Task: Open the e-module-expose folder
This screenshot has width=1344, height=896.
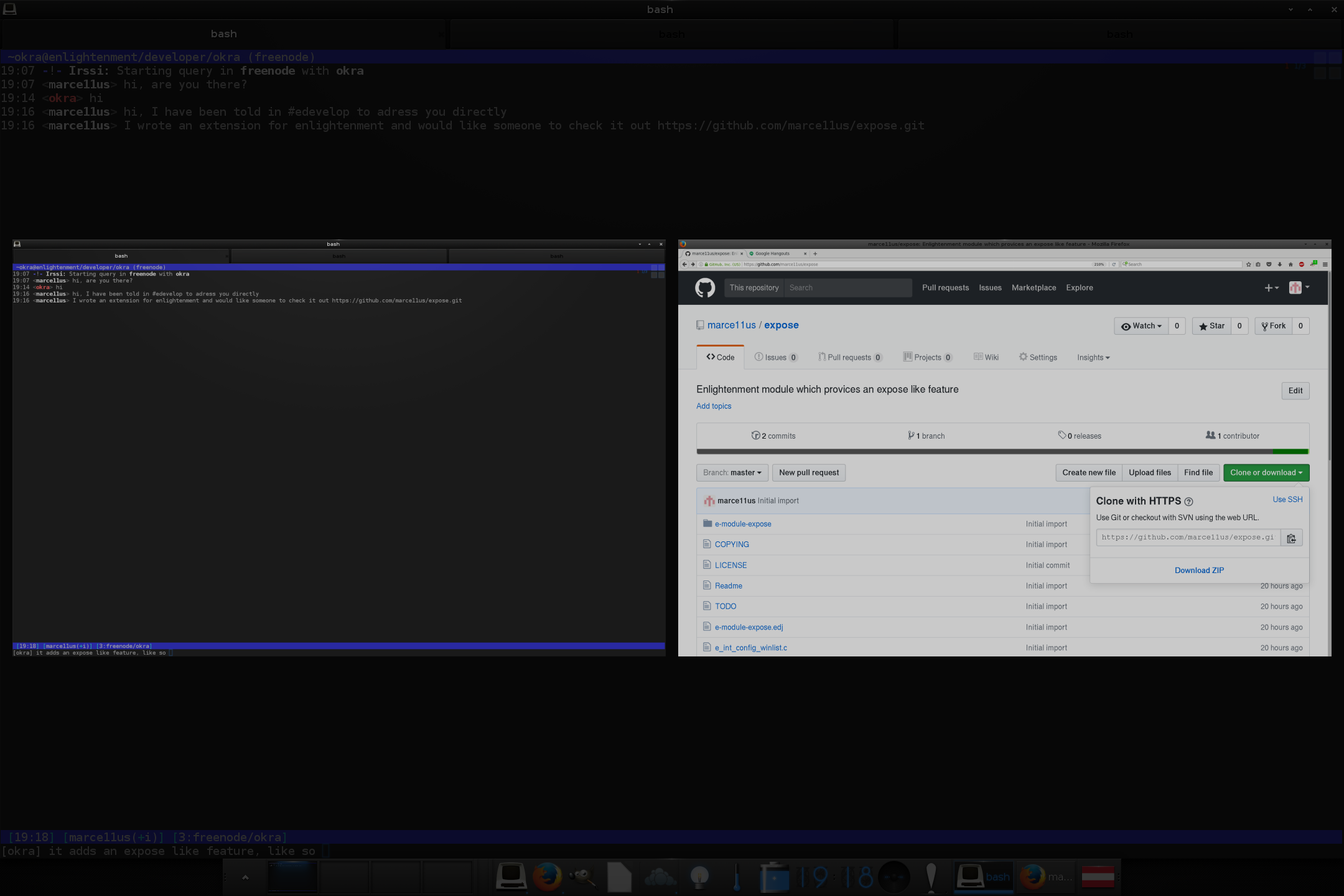Action: point(743,524)
